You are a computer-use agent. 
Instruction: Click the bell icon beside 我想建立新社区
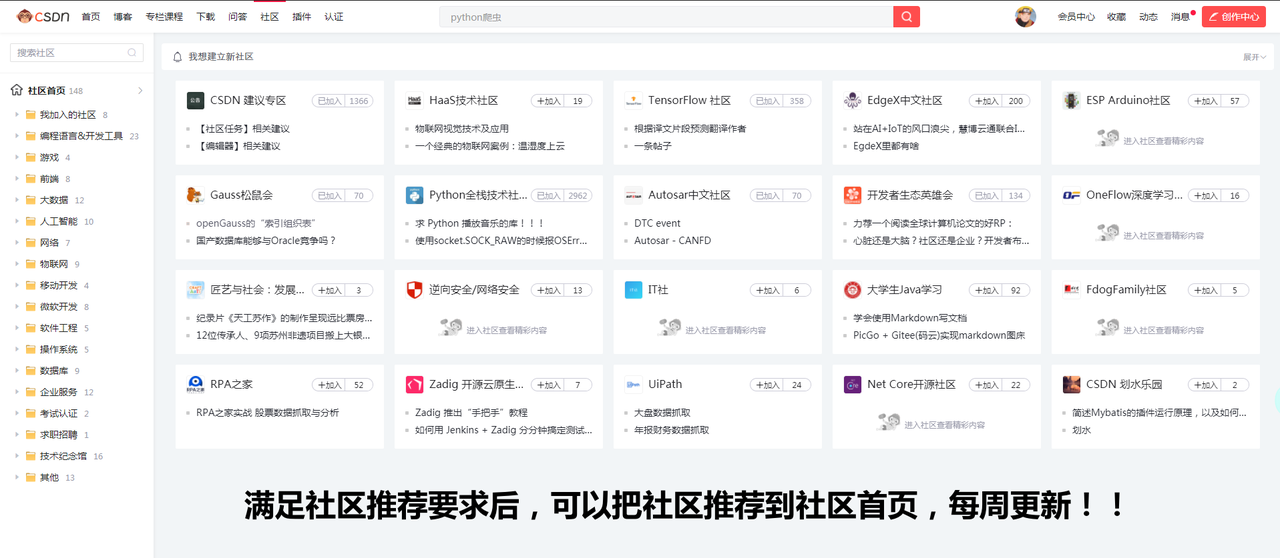(x=178, y=57)
